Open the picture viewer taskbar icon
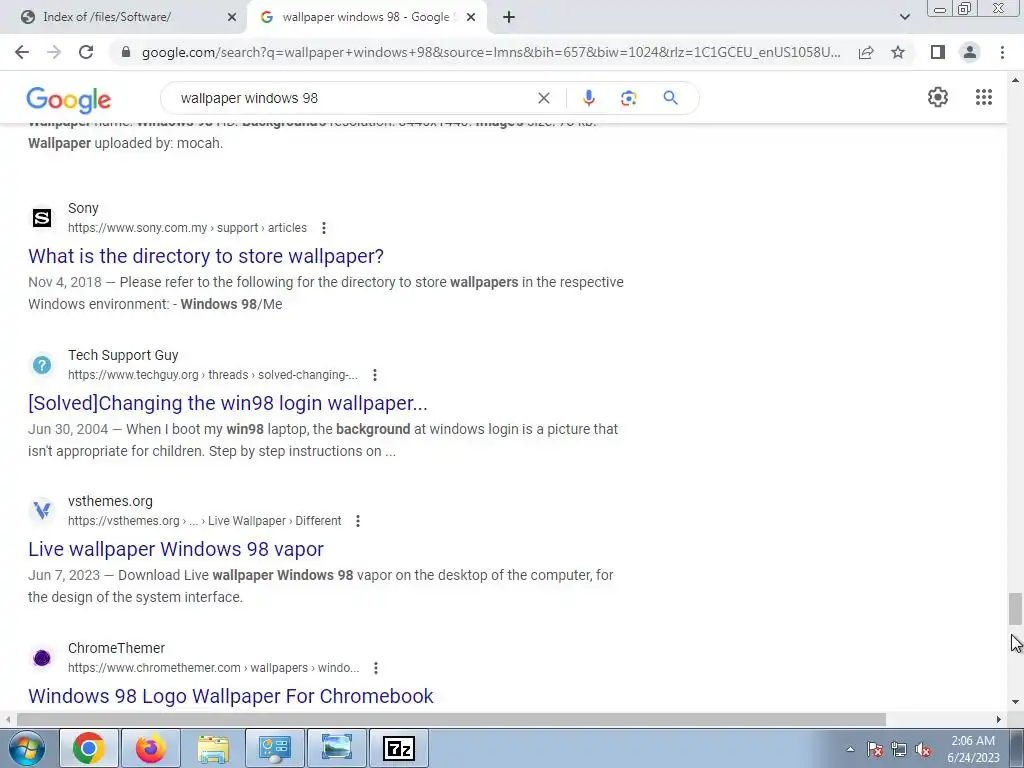The height and width of the screenshot is (768, 1024). click(x=337, y=748)
